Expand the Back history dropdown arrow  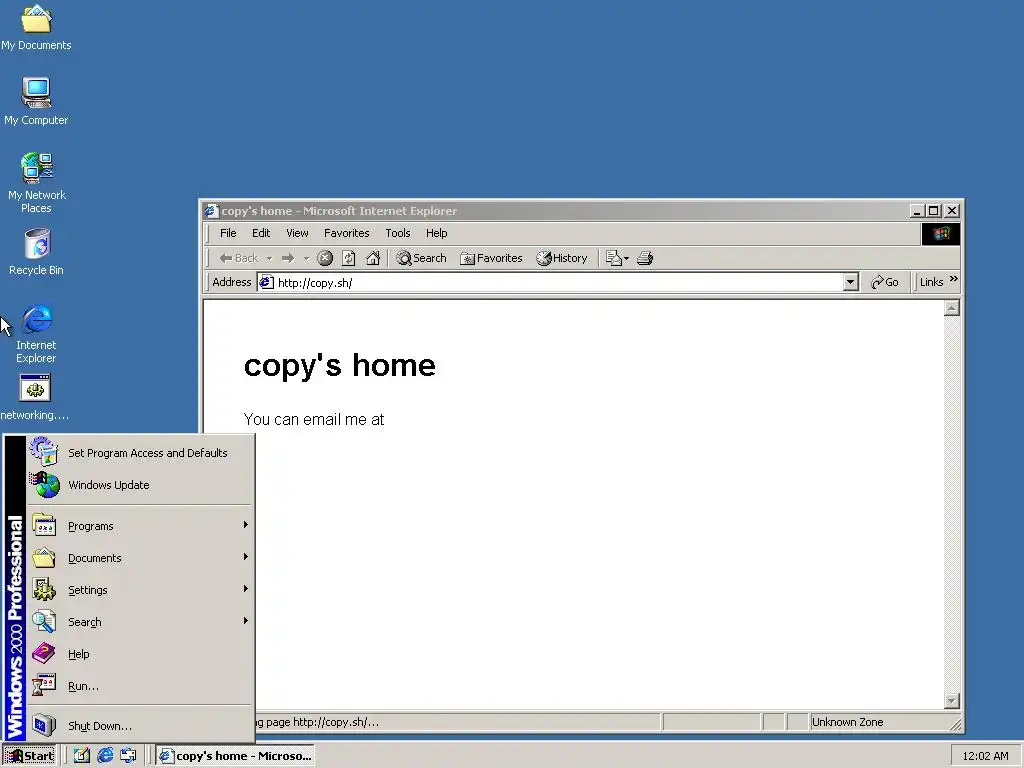click(x=269, y=259)
